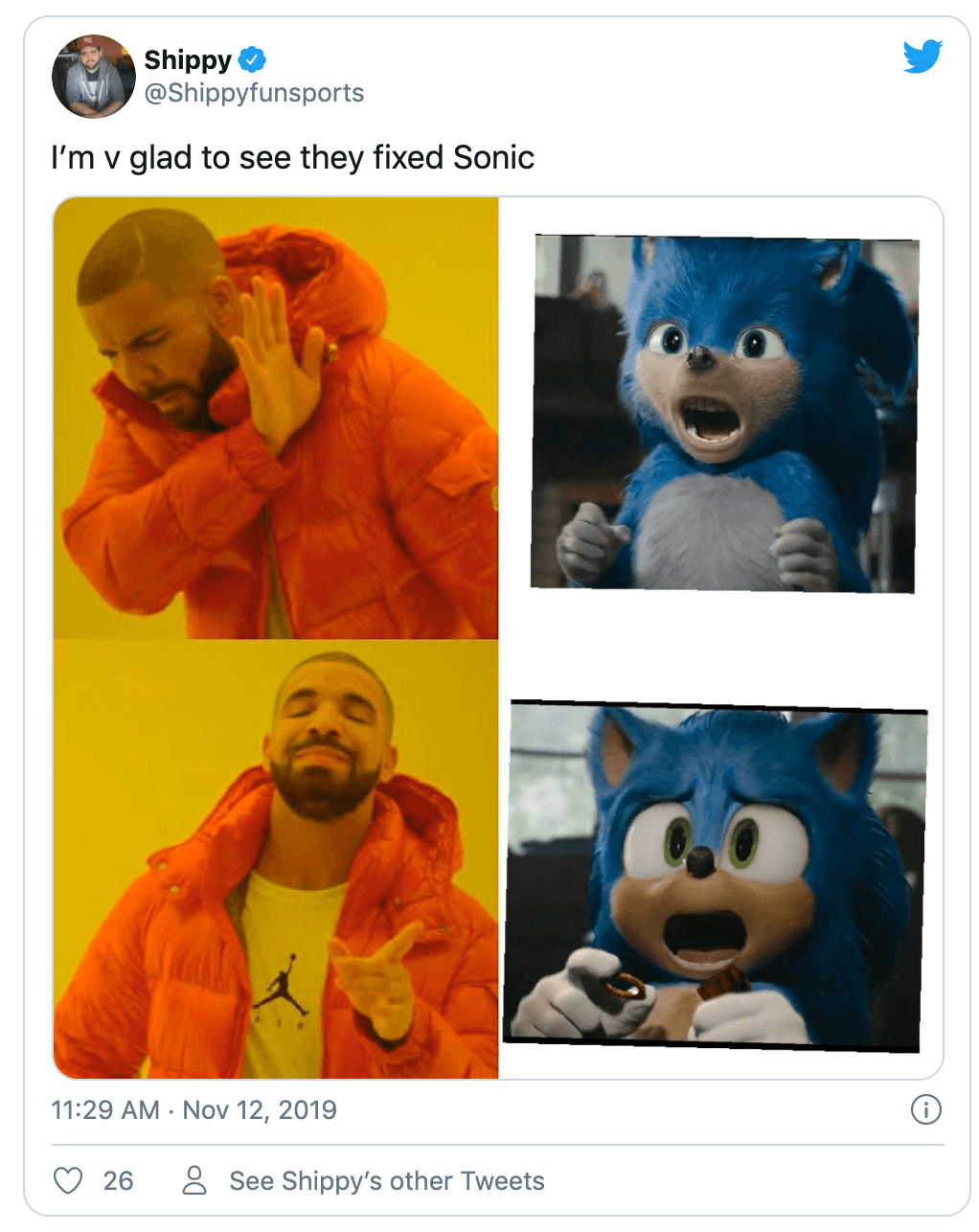
Task: Open the tweet info icon
Action: pyautogui.click(x=925, y=1109)
